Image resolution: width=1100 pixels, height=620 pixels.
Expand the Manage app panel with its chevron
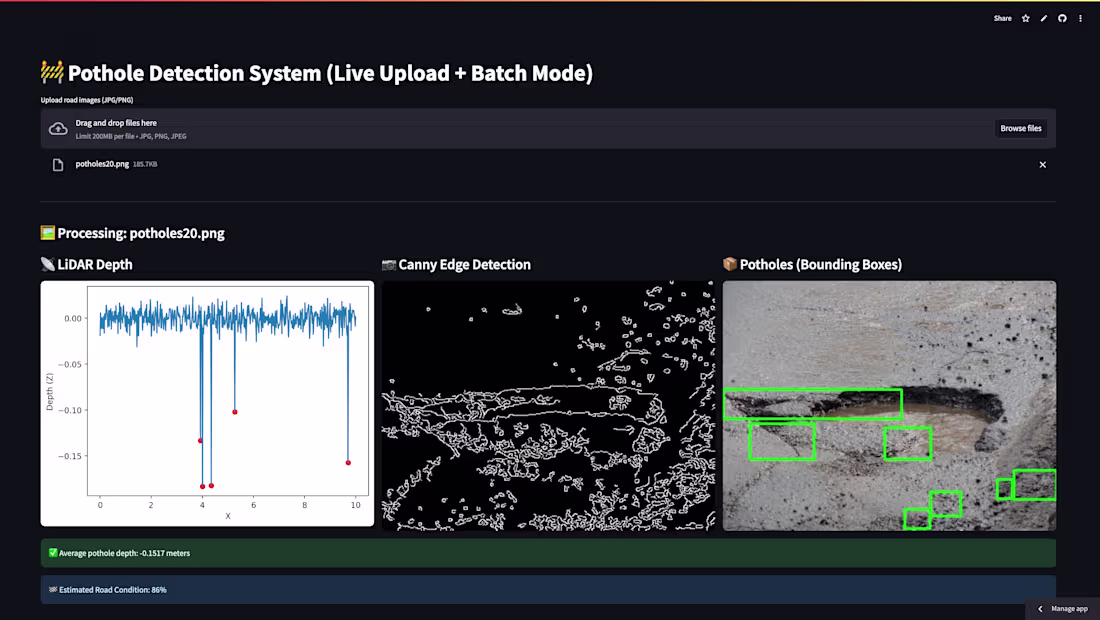(1040, 608)
